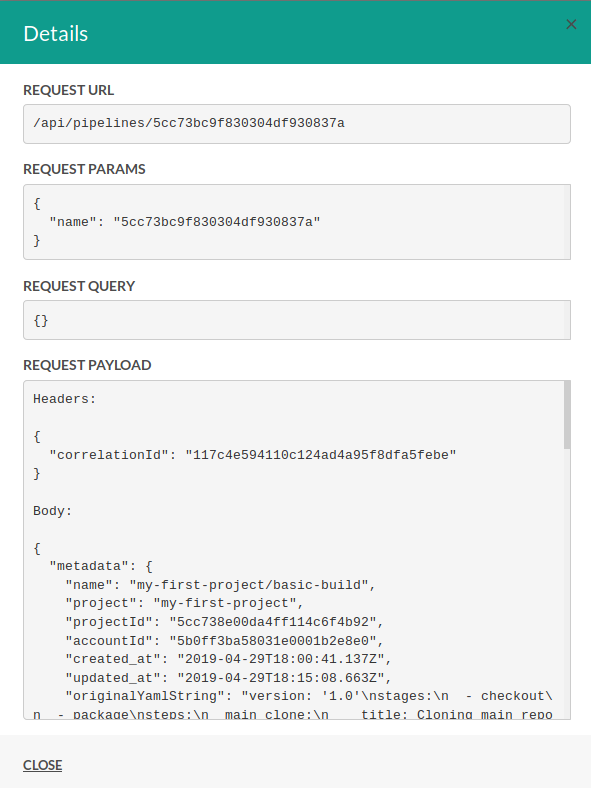Close the Details dialog with X icon
591x788 pixels.
tap(571, 24)
